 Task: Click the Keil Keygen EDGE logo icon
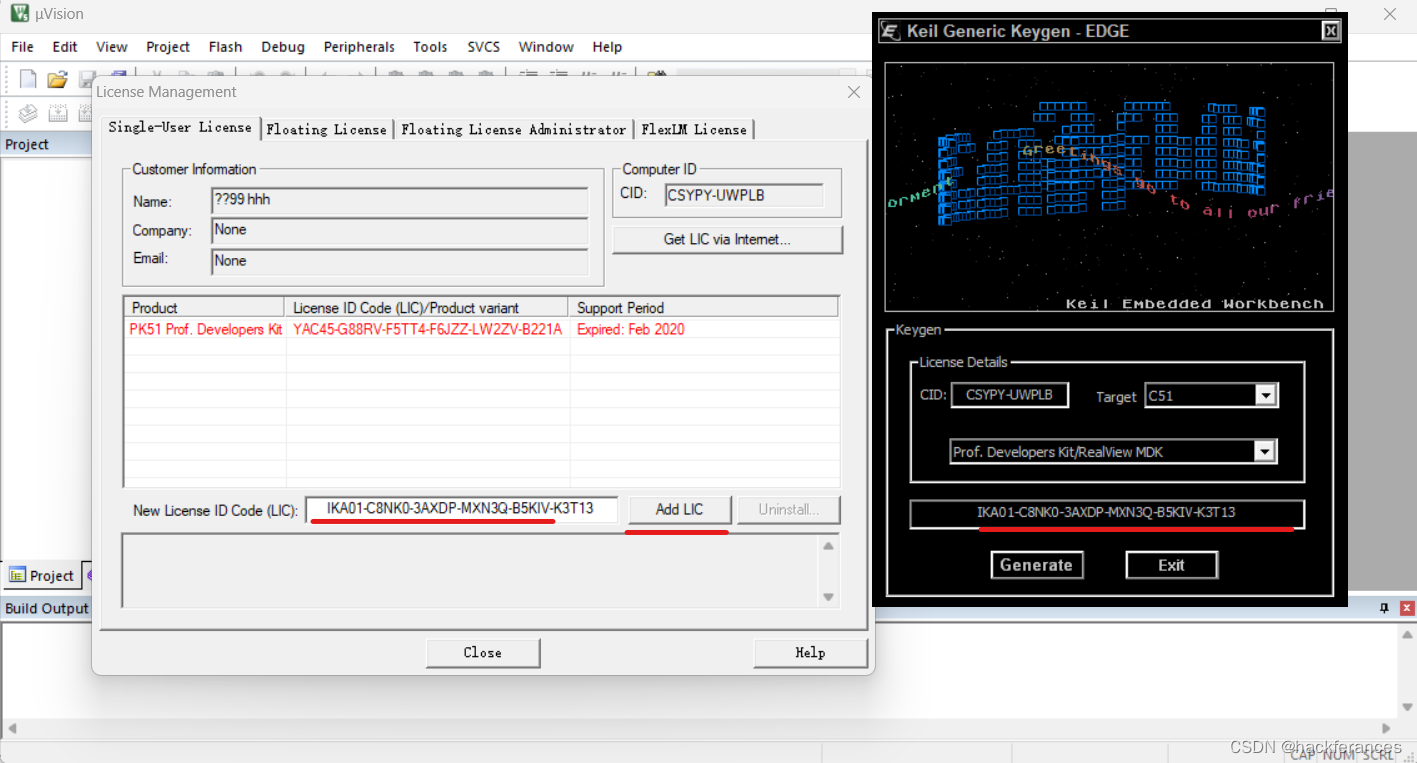889,31
